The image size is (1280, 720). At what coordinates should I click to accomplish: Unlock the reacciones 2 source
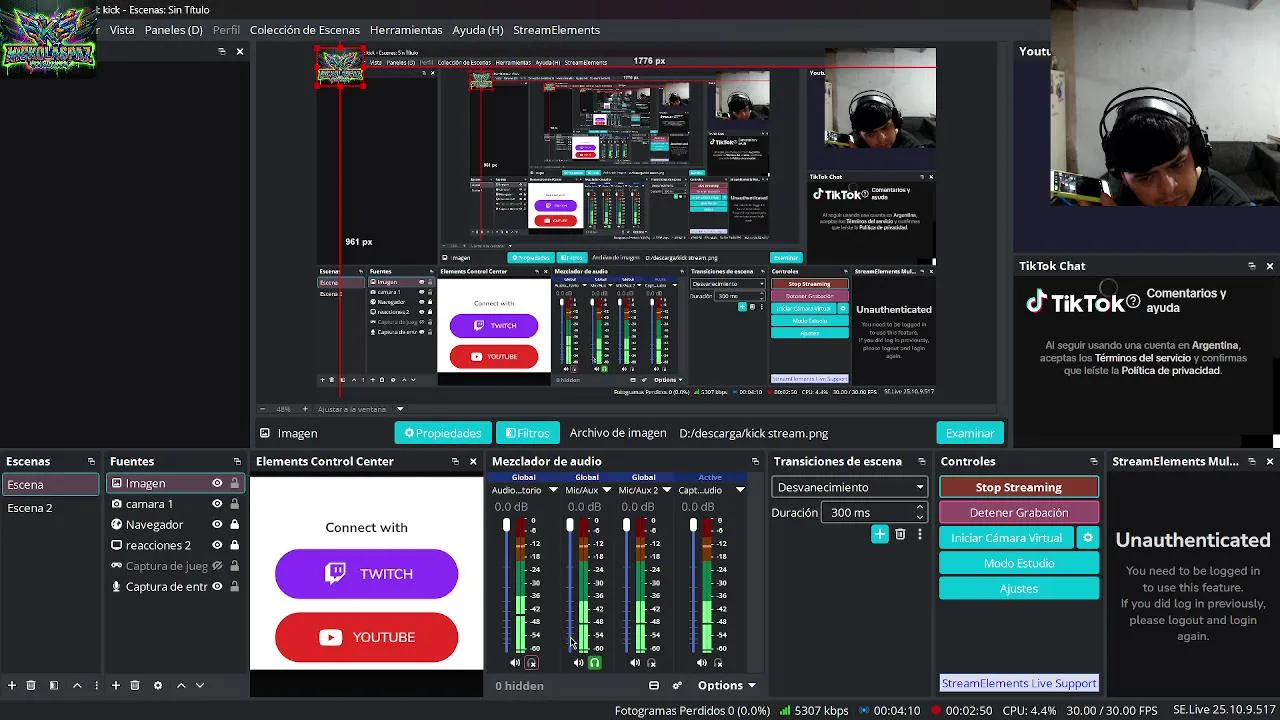click(x=235, y=545)
